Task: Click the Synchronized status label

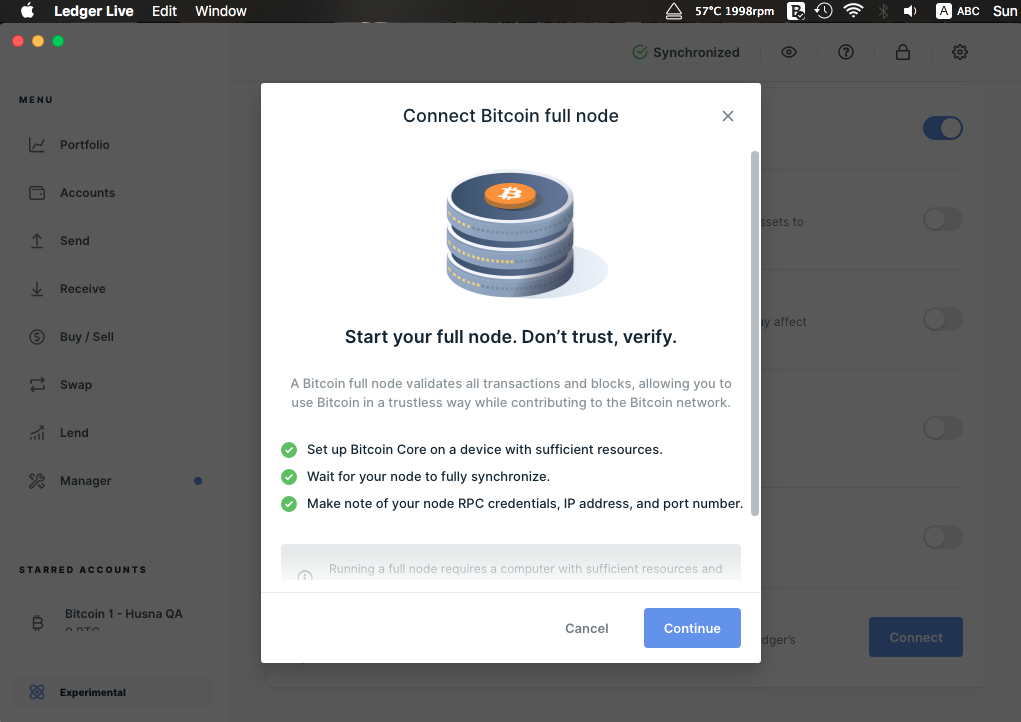Action: [696, 52]
